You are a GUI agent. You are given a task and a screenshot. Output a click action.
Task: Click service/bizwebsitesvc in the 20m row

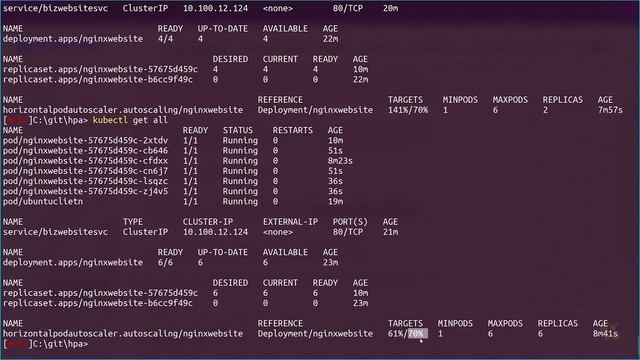[56, 8]
